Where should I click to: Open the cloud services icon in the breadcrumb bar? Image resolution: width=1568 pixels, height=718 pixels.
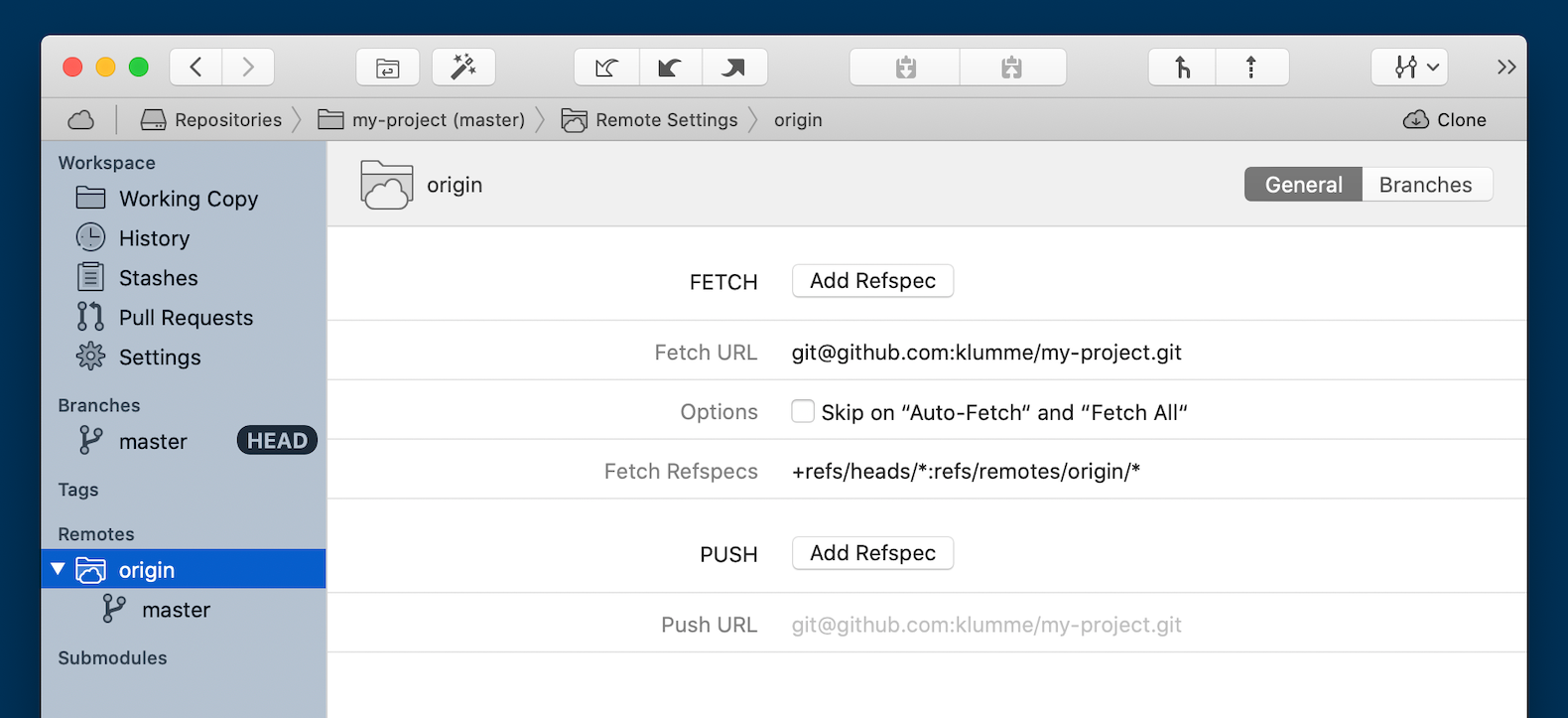click(81, 120)
